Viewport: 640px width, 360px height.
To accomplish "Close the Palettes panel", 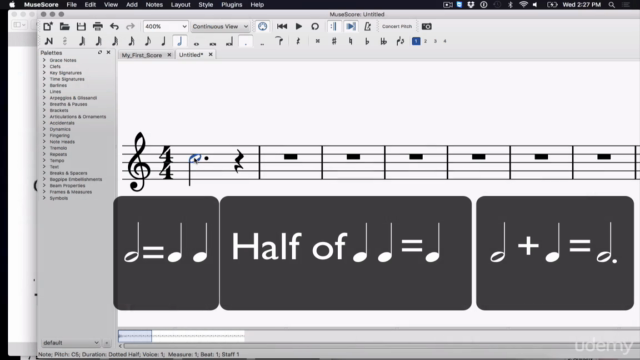I will [109, 52].
